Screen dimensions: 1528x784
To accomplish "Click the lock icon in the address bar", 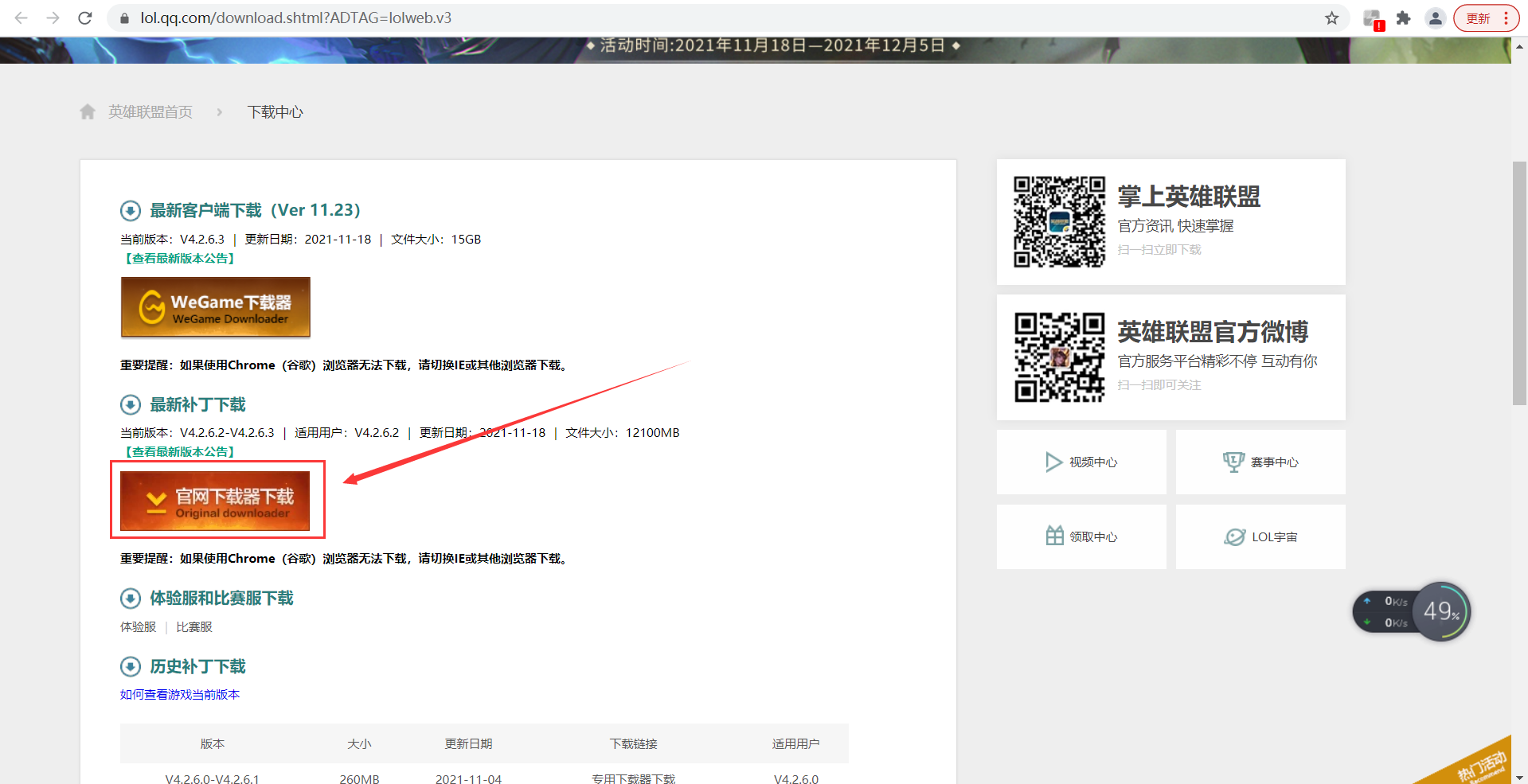I will pyautogui.click(x=124, y=18).
